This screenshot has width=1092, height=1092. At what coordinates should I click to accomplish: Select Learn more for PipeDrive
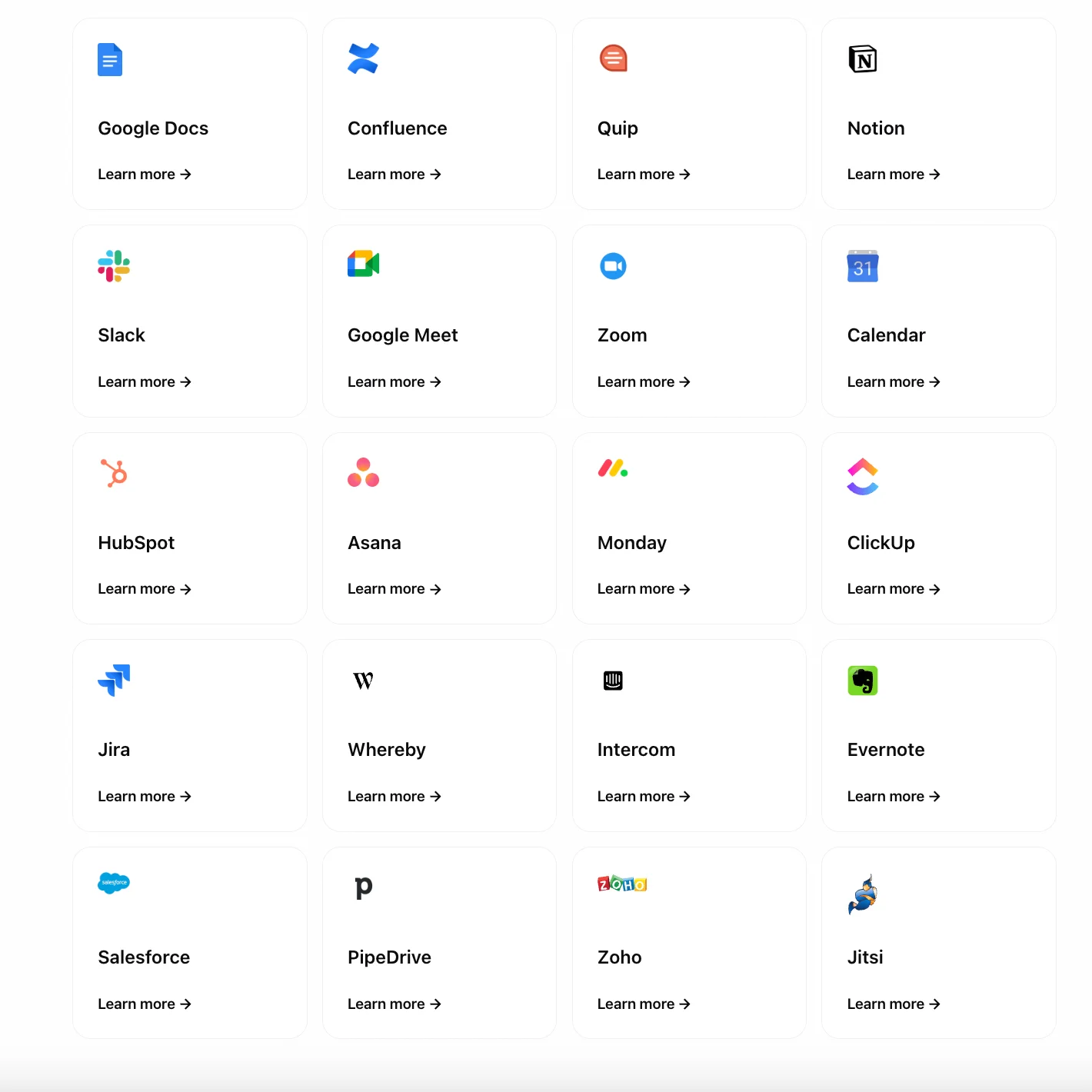click(x=395, y=1004)
